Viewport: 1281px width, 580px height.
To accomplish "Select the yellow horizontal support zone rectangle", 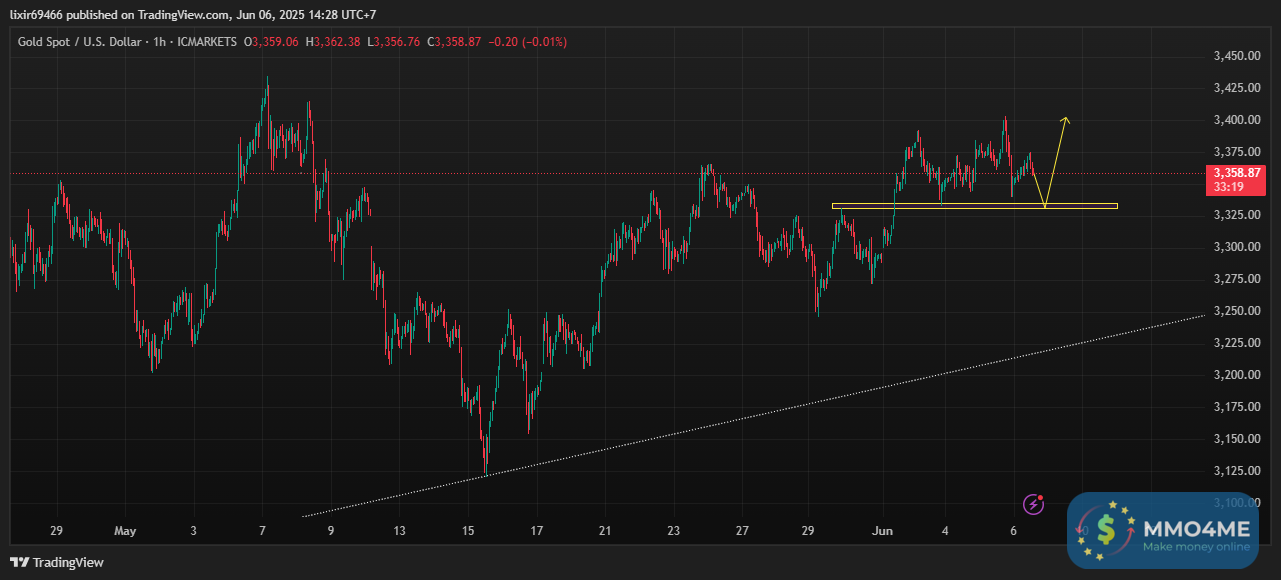I will [974, 206].
